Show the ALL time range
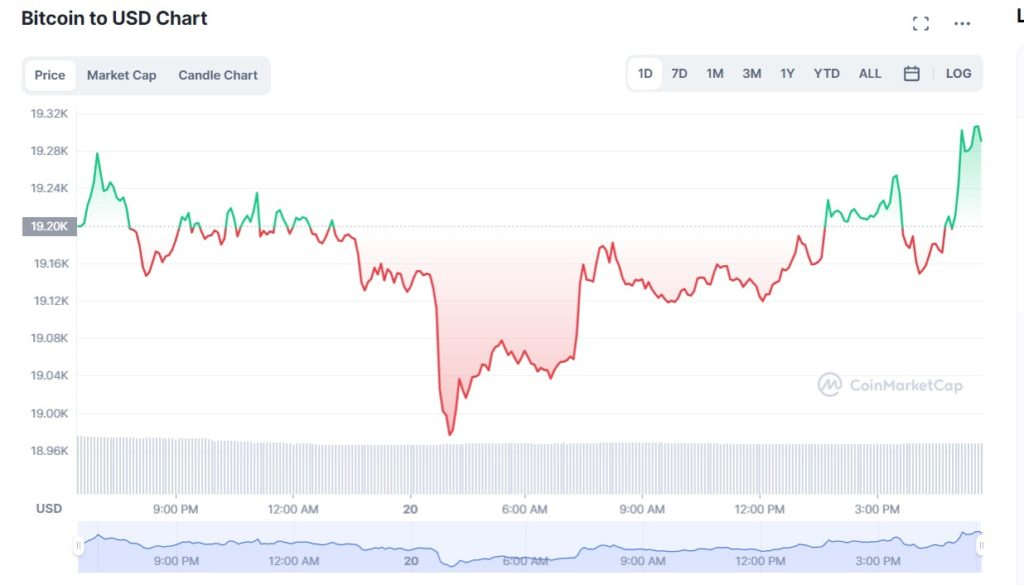 870,74
